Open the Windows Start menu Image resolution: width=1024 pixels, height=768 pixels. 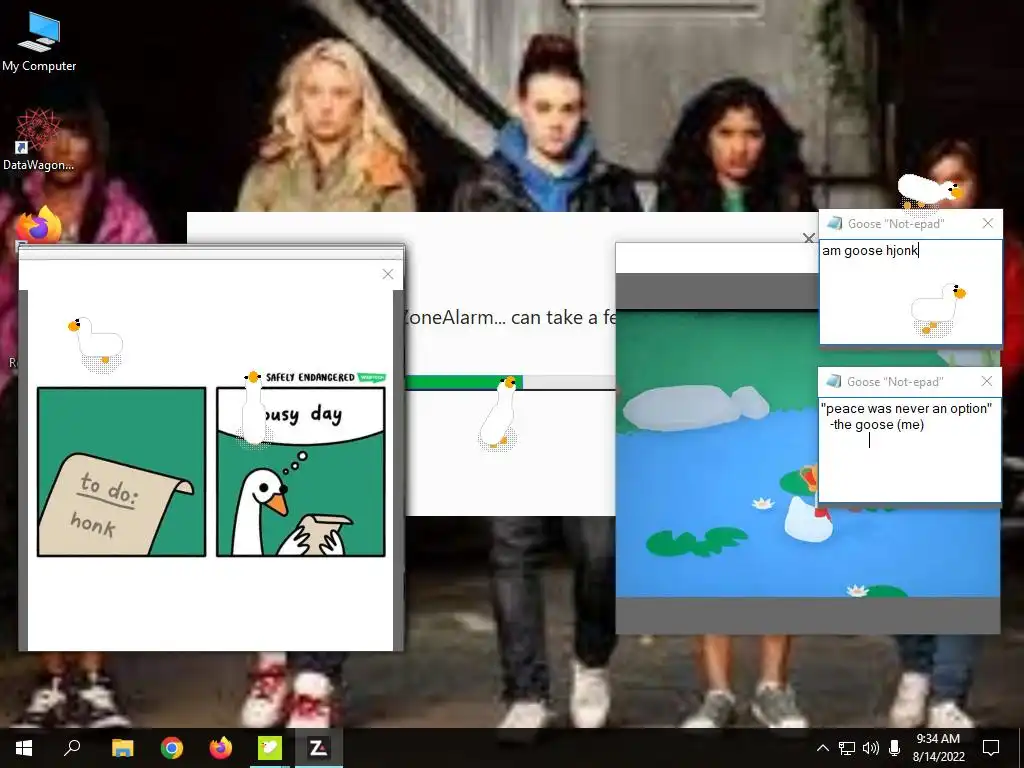pyautogui.click(x=24, y=748)
